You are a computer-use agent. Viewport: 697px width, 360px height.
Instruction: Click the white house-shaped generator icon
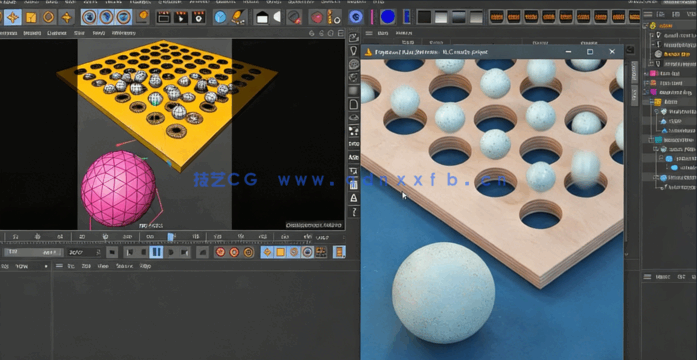[x=262, y=18]
